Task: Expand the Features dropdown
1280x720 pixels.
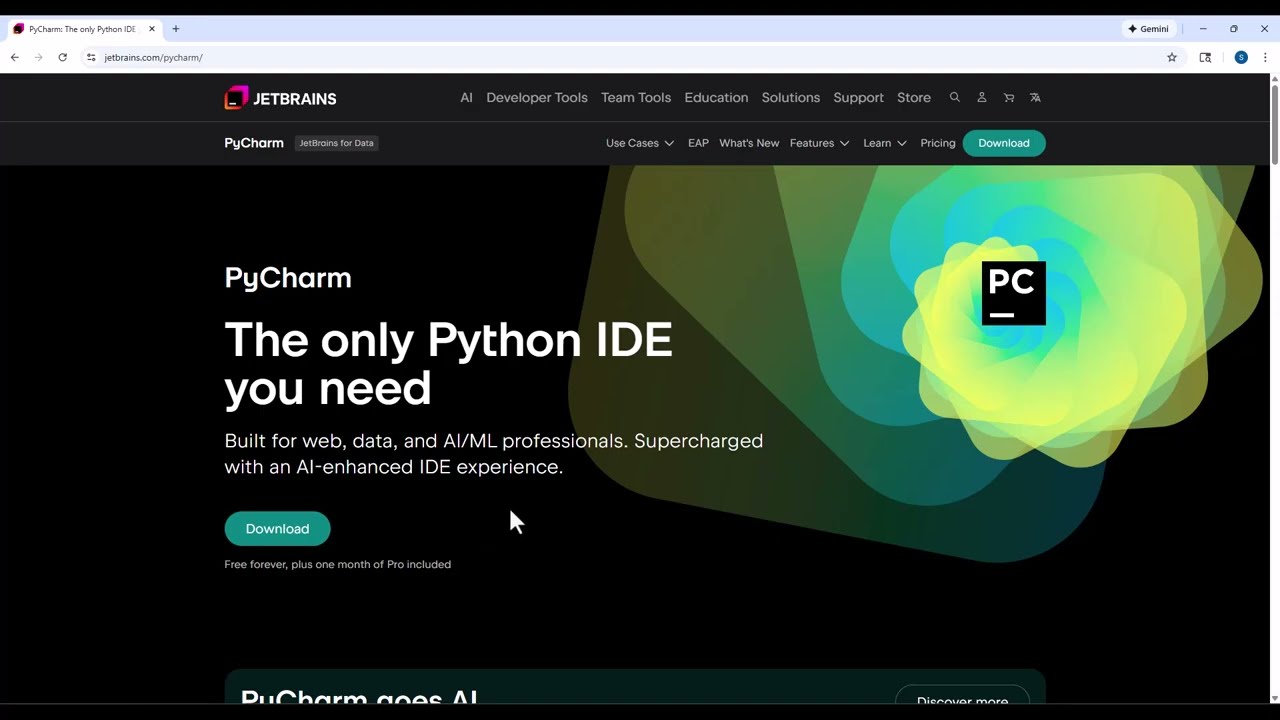Action: pyautogui.click(x=819, y=143)
